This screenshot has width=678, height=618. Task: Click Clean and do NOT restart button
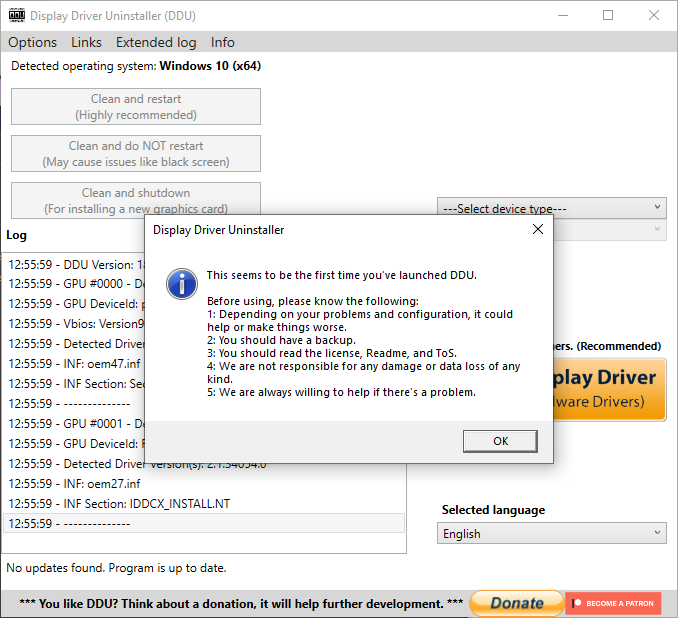(136, 154)
